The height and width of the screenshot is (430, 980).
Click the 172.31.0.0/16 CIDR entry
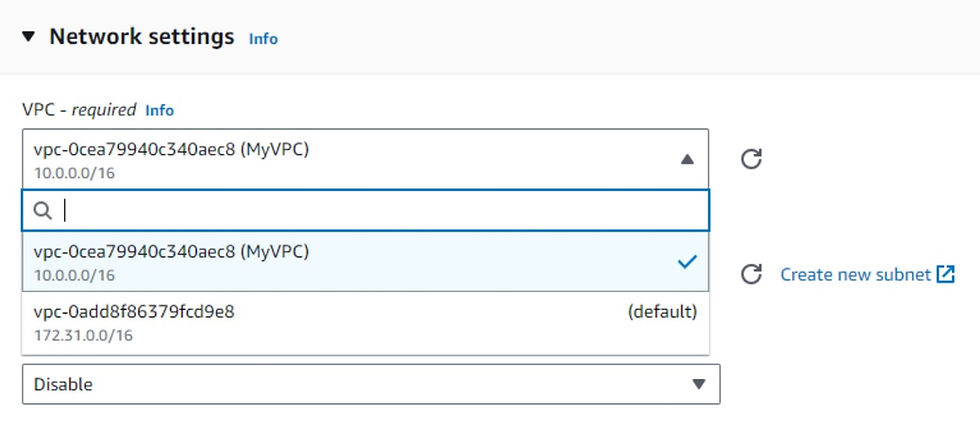click(x=83, y=335)
